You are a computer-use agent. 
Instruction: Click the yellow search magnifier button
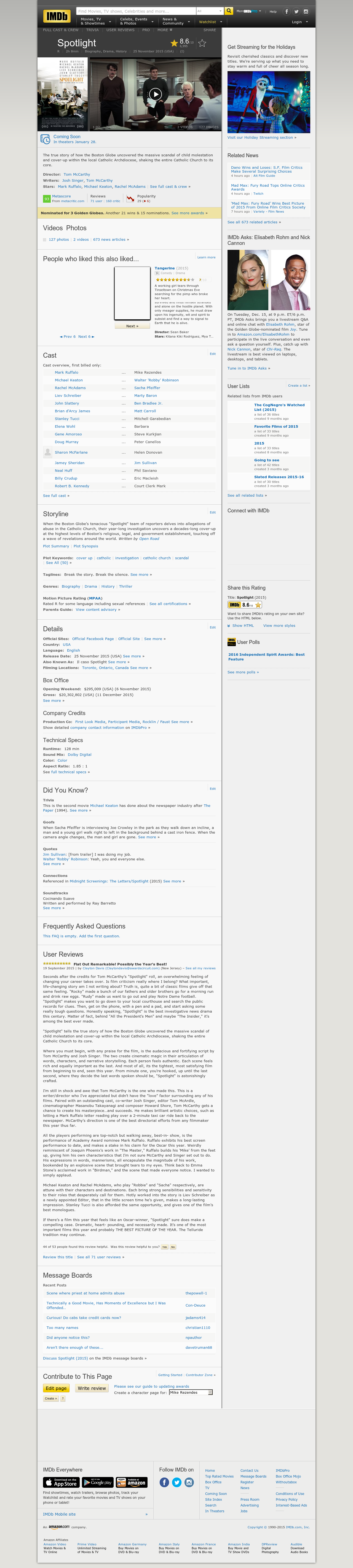[229, 11]
